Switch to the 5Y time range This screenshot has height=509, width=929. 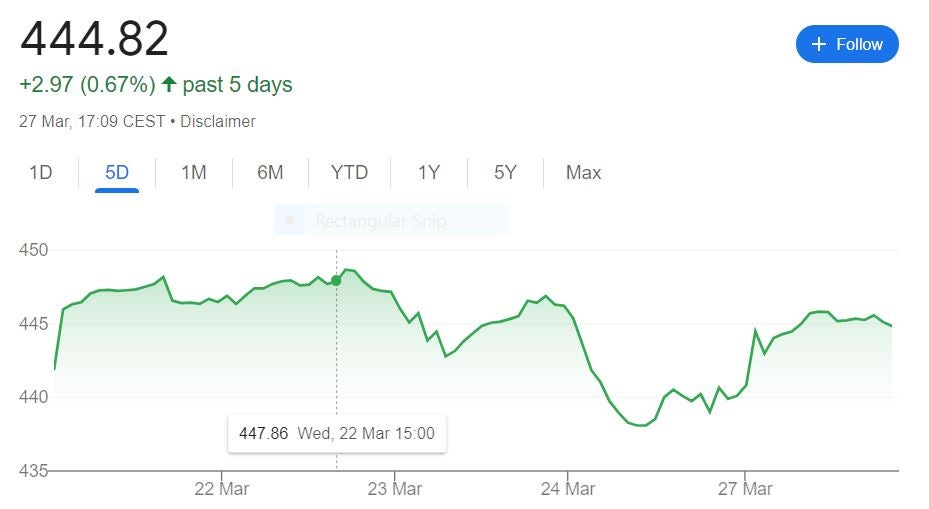tap(505, 173)
